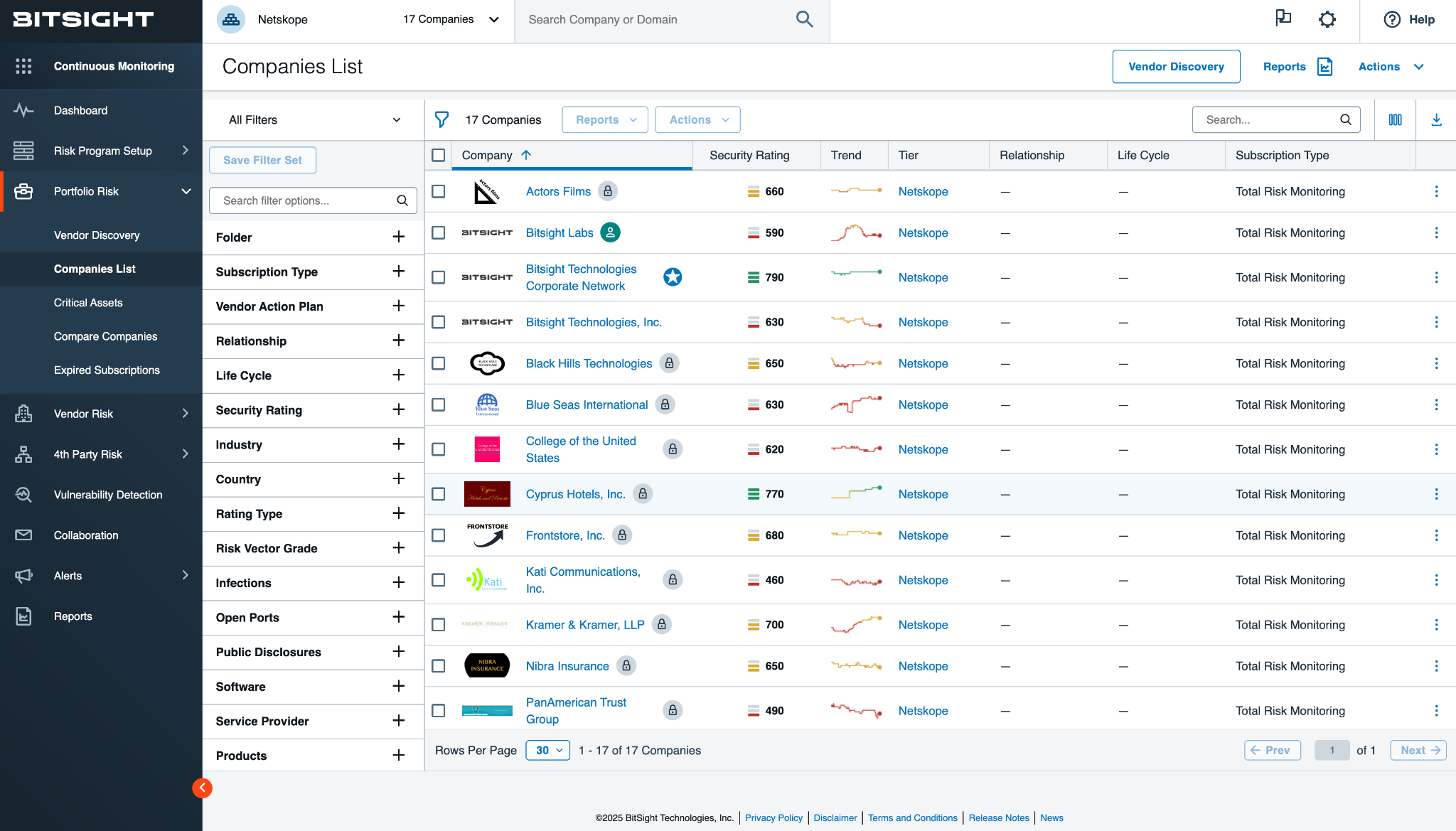
Task: Check the Black Hills Technologies row checkbox
Action: [439, 363]
